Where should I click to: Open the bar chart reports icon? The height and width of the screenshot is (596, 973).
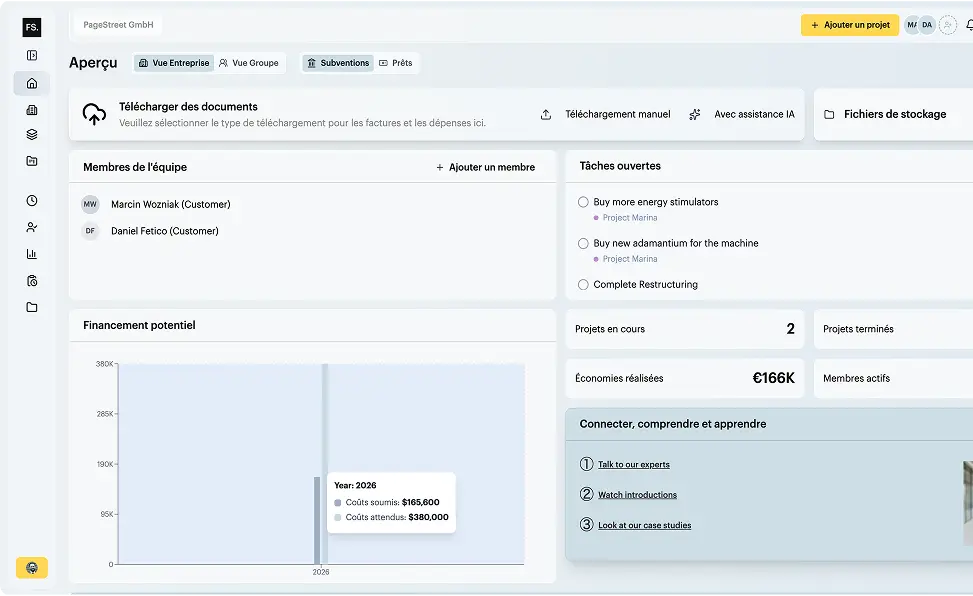point(32,254)
